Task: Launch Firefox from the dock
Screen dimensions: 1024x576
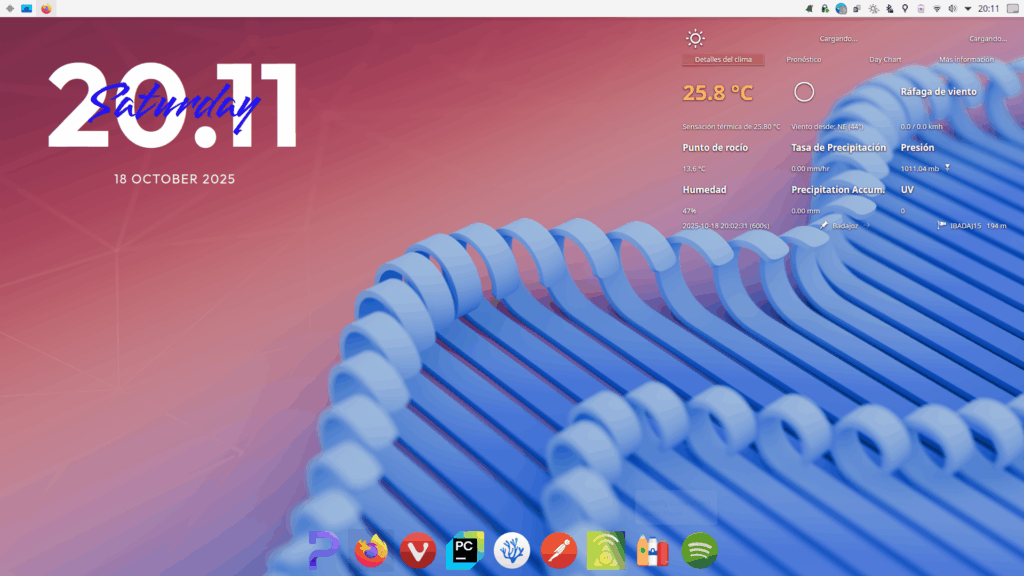Action: (x=371, y=550)
